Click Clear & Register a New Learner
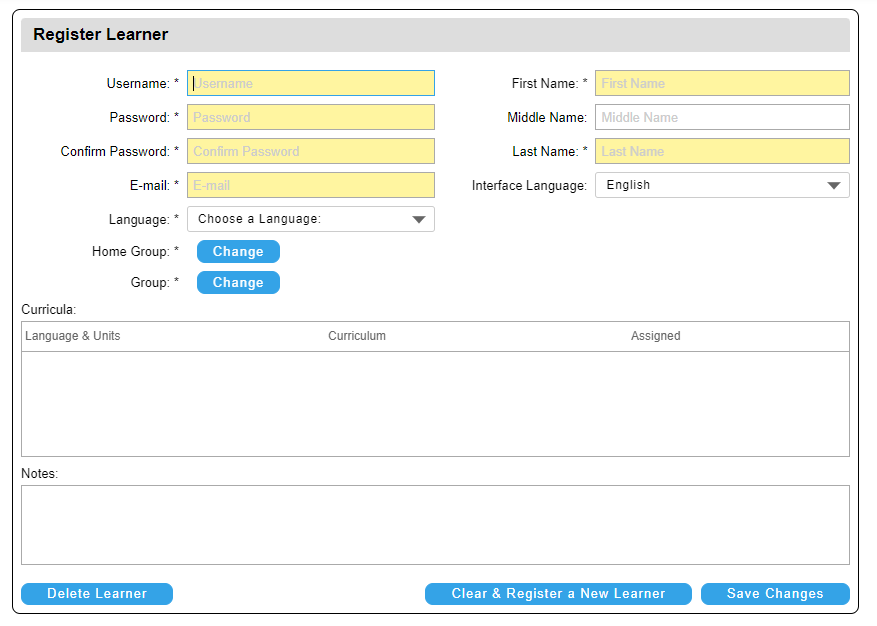877x626 pixels. 557,593
